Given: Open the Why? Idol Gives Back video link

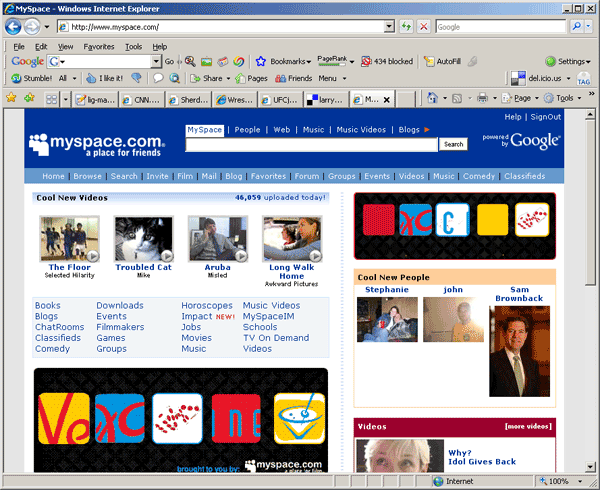Looking at the screenshot, I should (x=482, y=457).
